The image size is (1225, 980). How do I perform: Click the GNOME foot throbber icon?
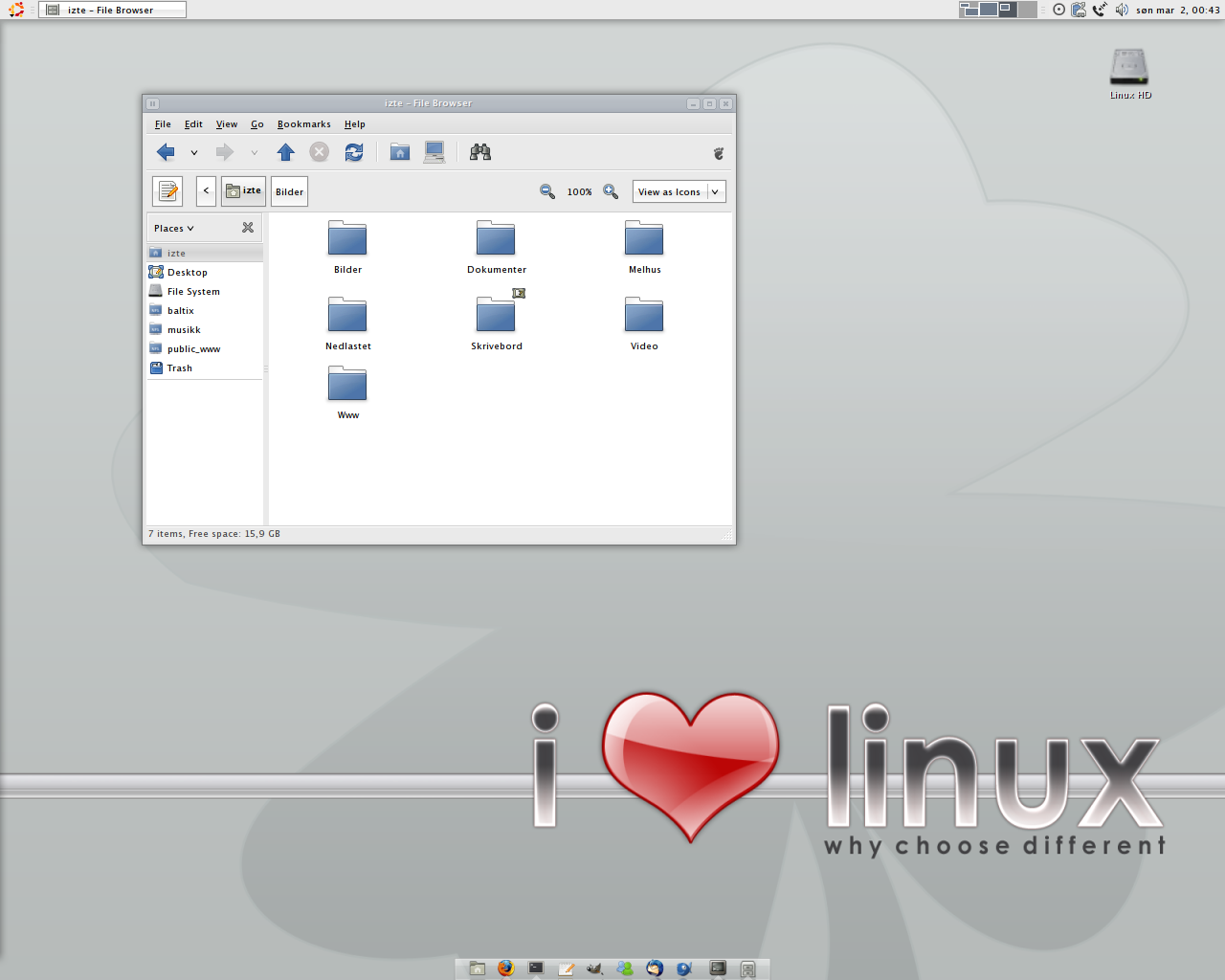tap(719, 153)
